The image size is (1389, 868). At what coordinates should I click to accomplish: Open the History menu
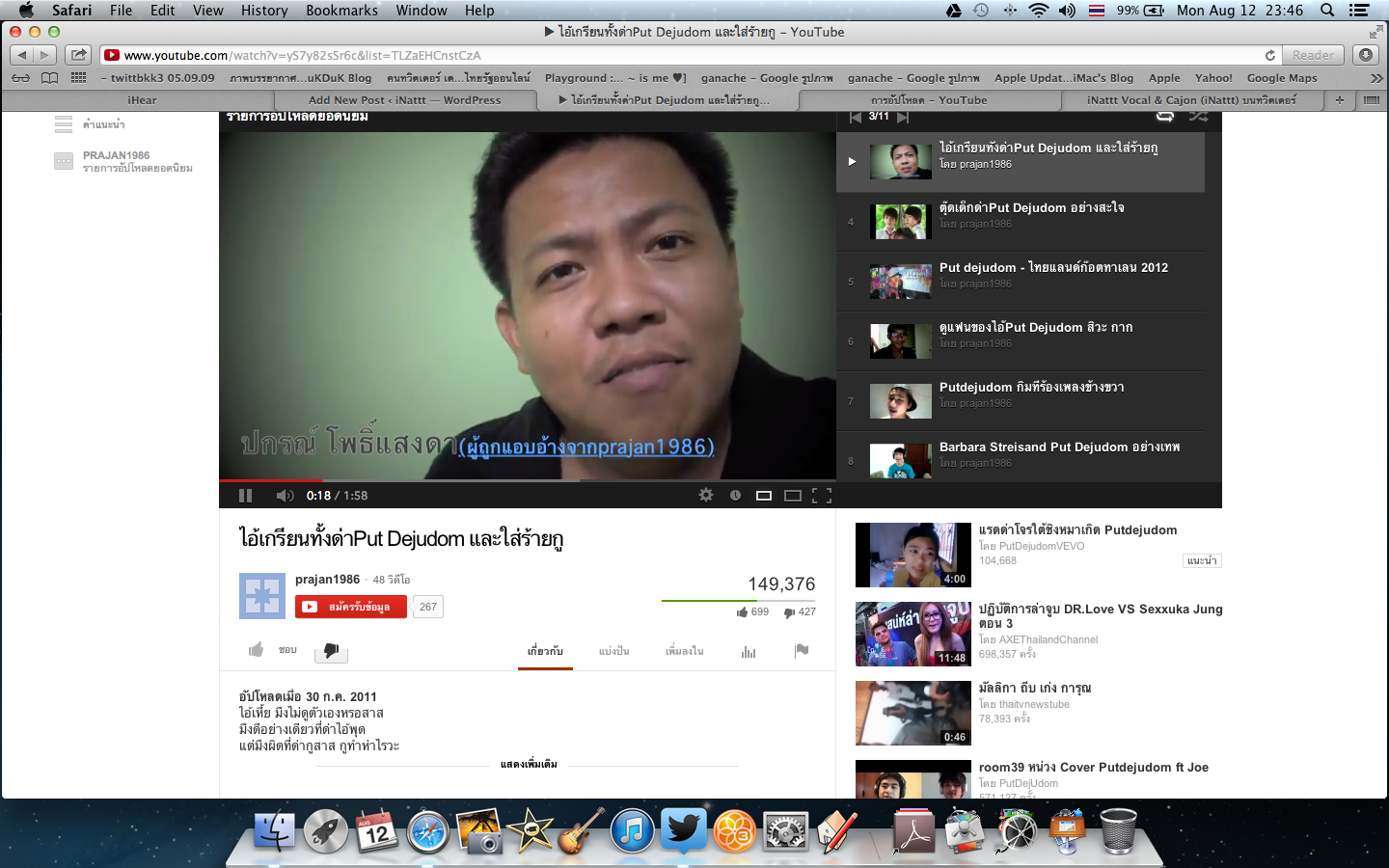point(264,11)
